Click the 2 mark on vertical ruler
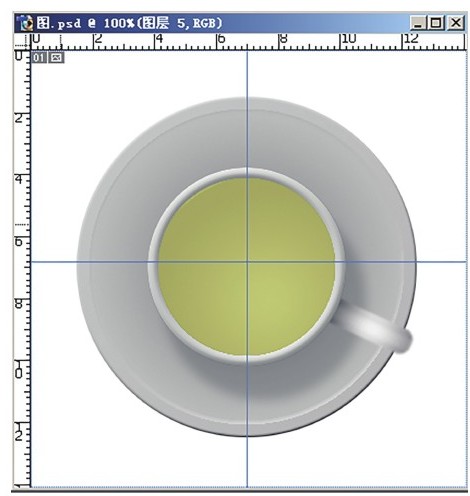The width and height of the screenshot is (470, 496). click(x=19, y=118)
